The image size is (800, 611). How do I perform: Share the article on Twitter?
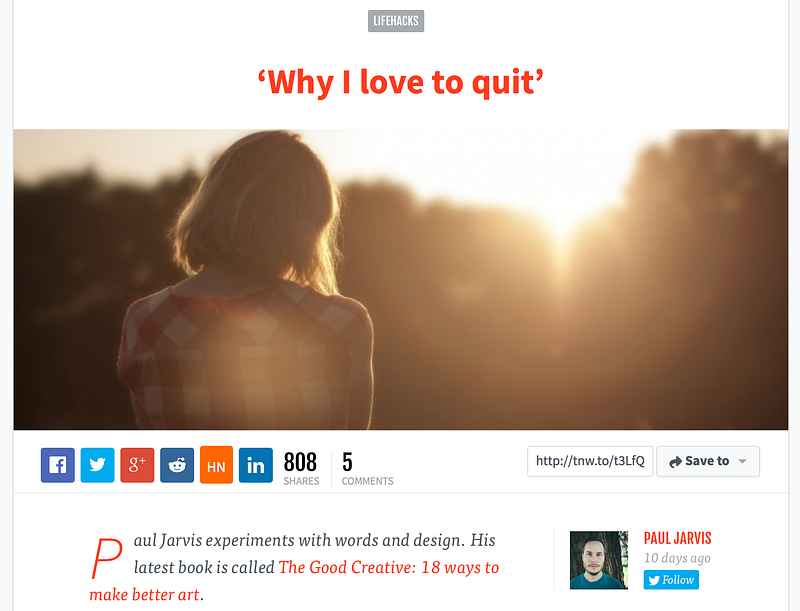(97, 465)
